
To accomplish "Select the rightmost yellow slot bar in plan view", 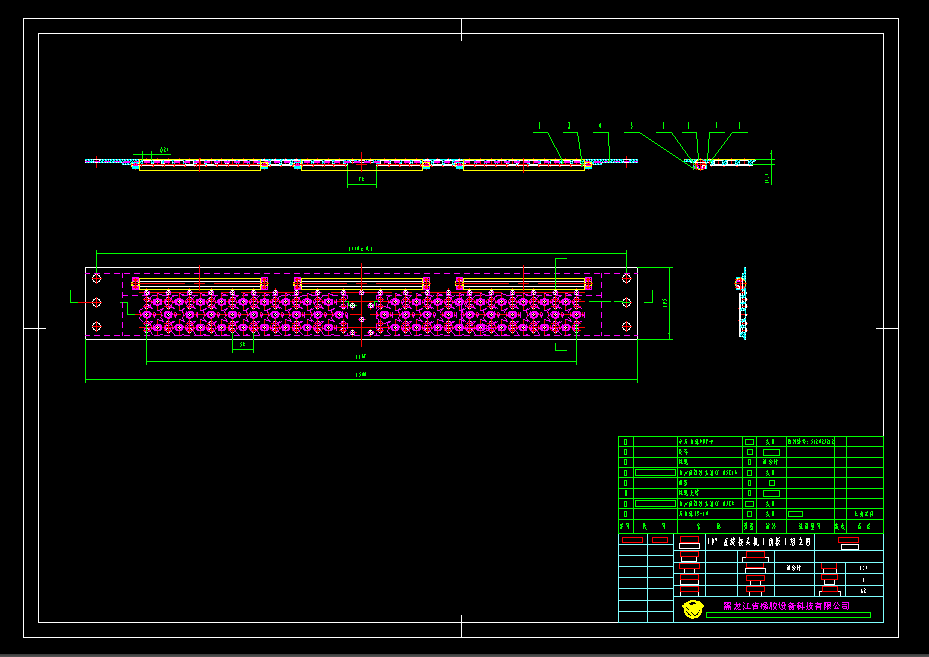I will [x=524, y=284].
